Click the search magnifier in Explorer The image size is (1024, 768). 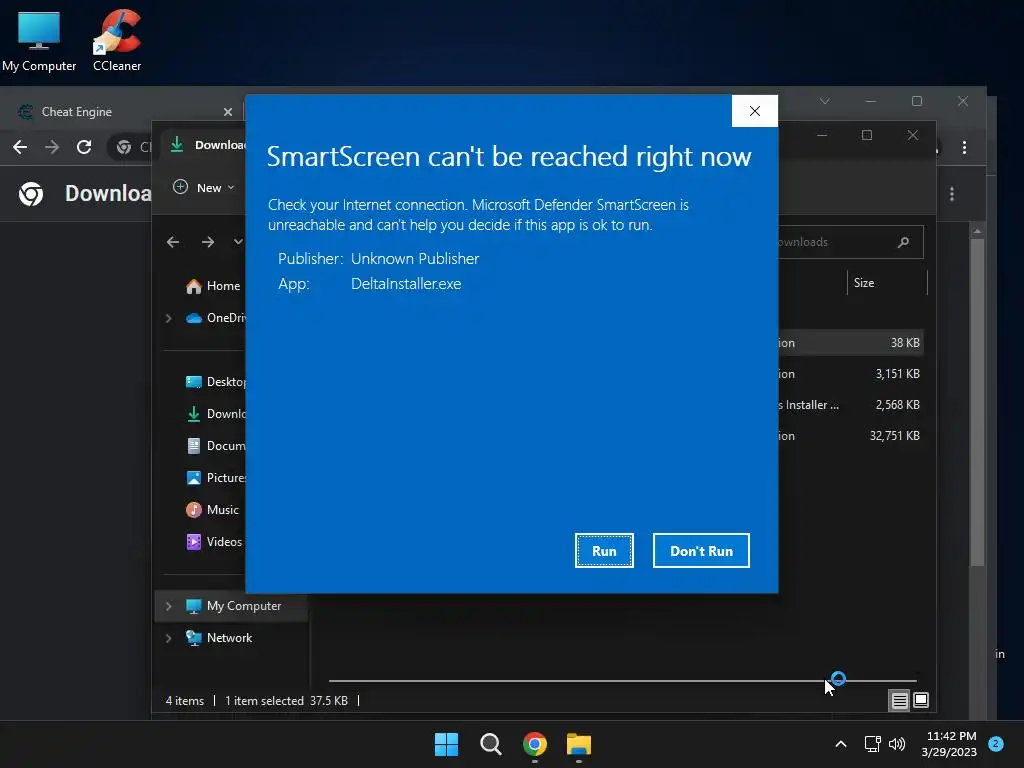click(903, 242)
